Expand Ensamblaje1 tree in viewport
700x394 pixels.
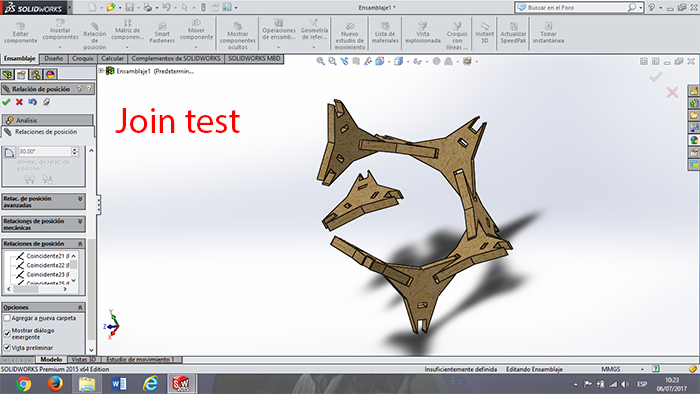pyautogui.click(x=101, y=71)
